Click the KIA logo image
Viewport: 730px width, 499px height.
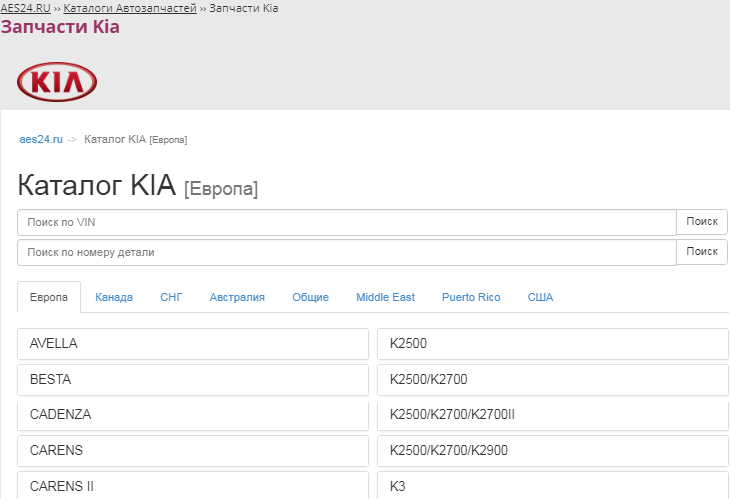(x=57, y=82)
